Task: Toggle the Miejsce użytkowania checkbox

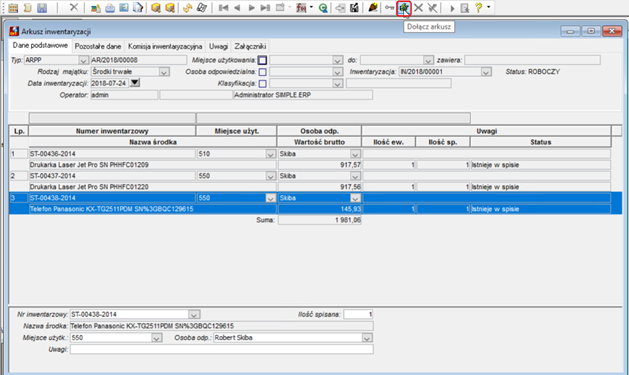Action: pos(262,61)
